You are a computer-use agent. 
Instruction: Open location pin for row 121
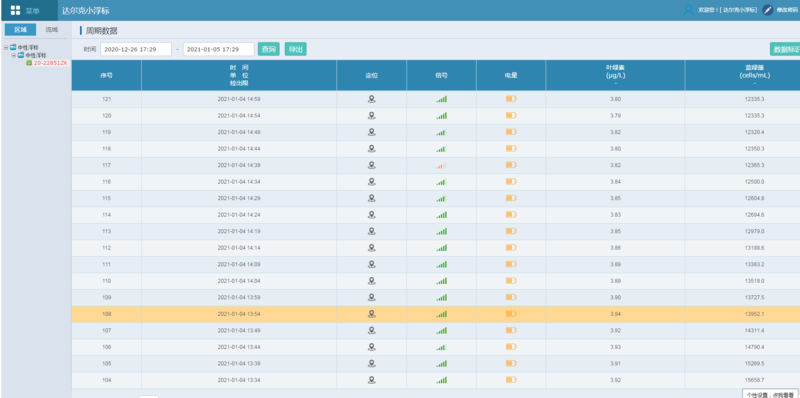pos(371,99)
